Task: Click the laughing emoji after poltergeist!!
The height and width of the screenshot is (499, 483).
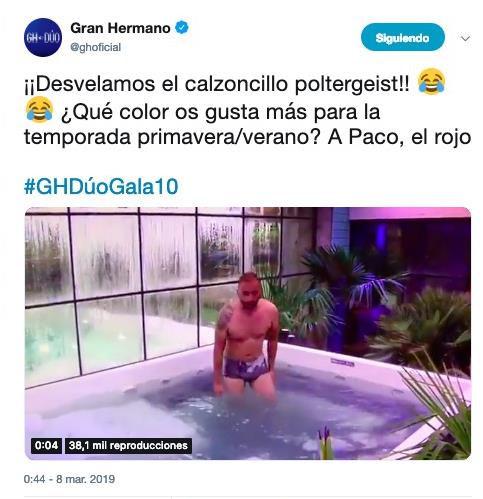Action: pos(432,81)
